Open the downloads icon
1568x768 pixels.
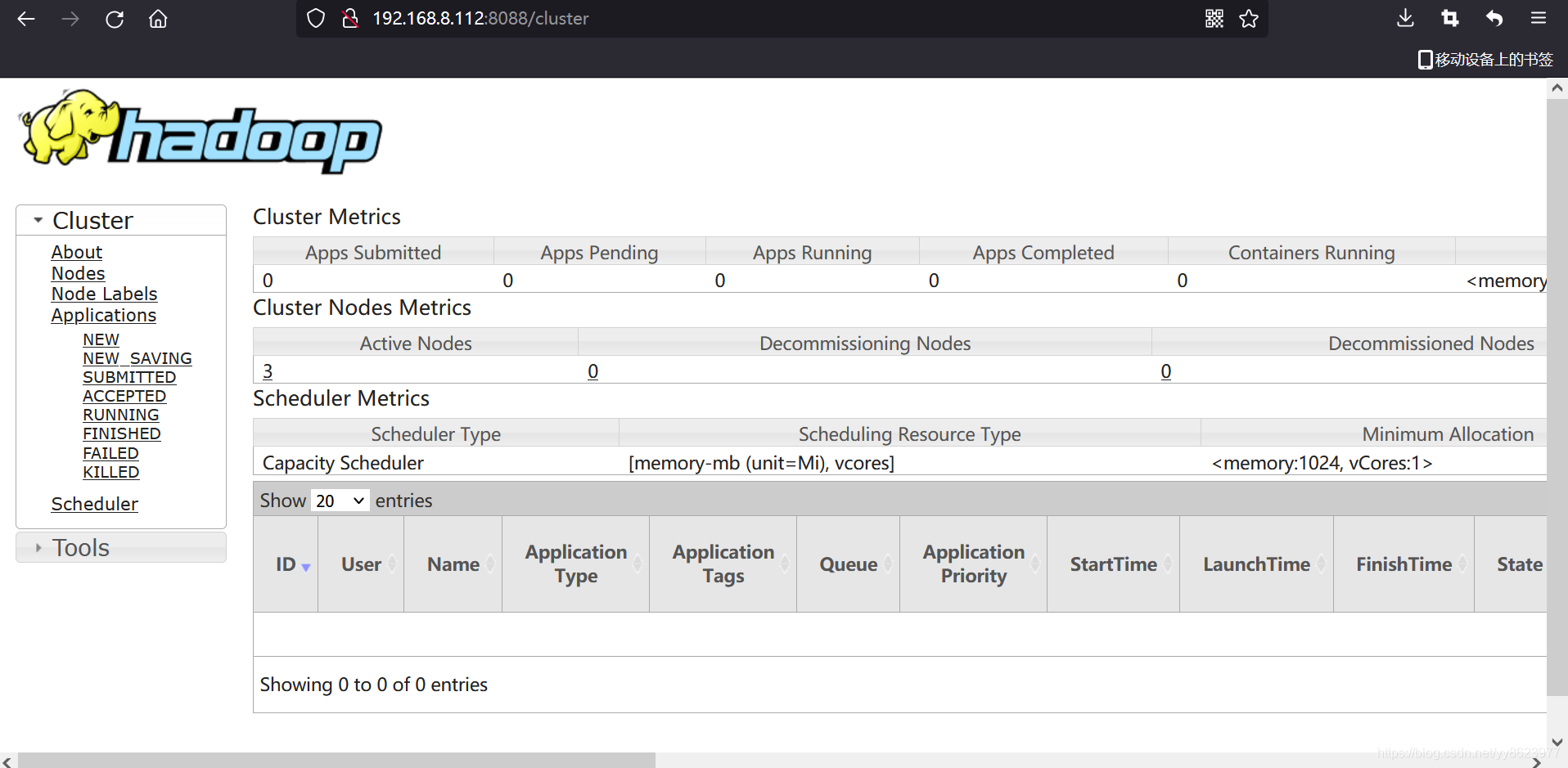[1405, 18]
